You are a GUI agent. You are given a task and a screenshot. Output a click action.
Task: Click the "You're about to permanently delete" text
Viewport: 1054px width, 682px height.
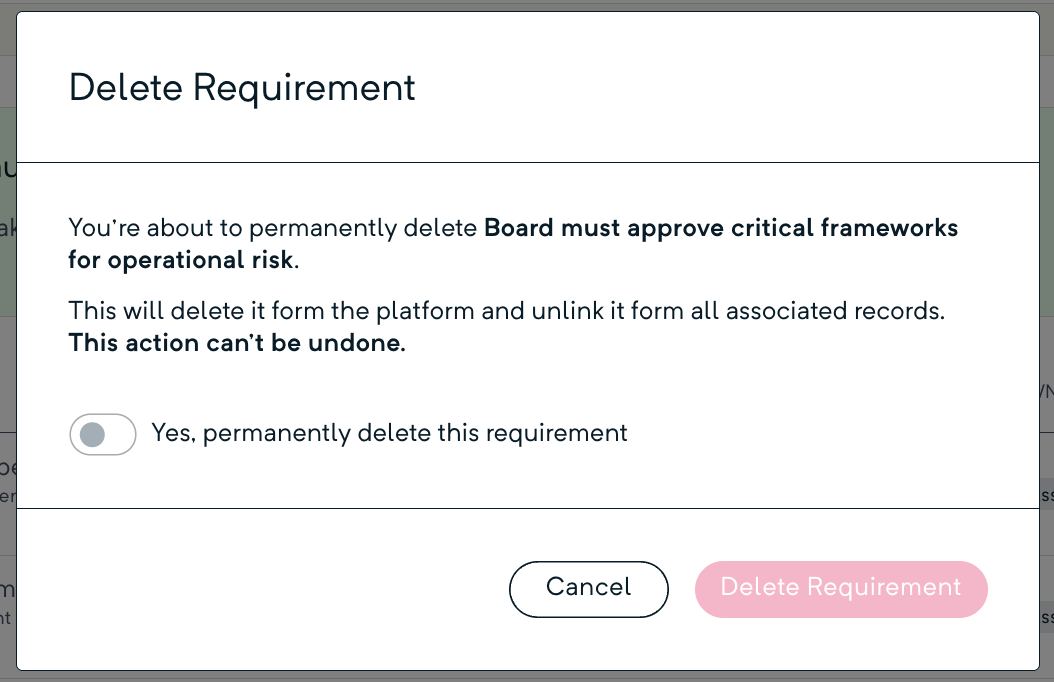point(272,228)
